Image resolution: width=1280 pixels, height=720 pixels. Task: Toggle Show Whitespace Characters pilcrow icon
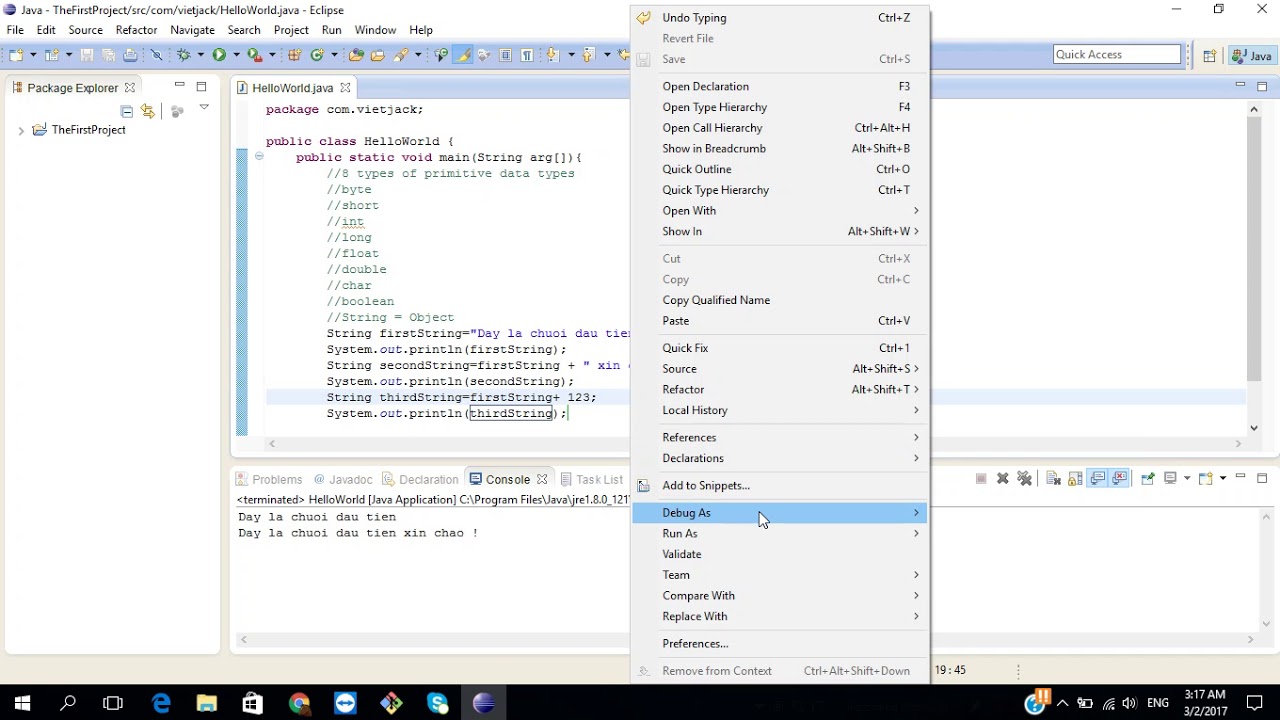(527, 55)
